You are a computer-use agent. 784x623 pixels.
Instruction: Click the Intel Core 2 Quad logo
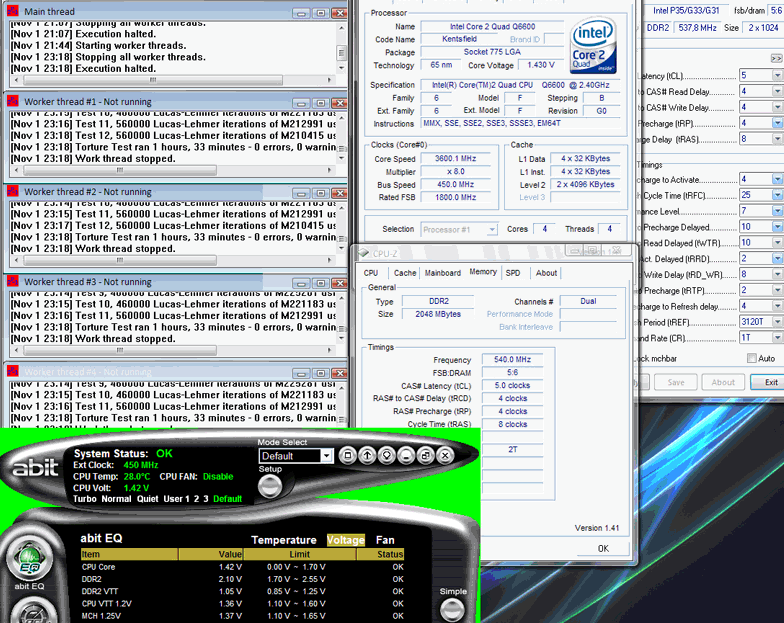594,46
